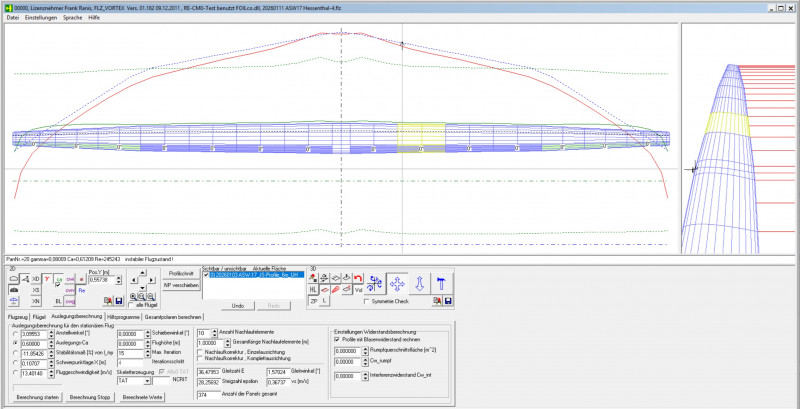The width and height of the screenshot is (800, 409).
Task: Switch to the Hilfsprogramme tab
Action: pyautogui.click(x=123, y=316)
